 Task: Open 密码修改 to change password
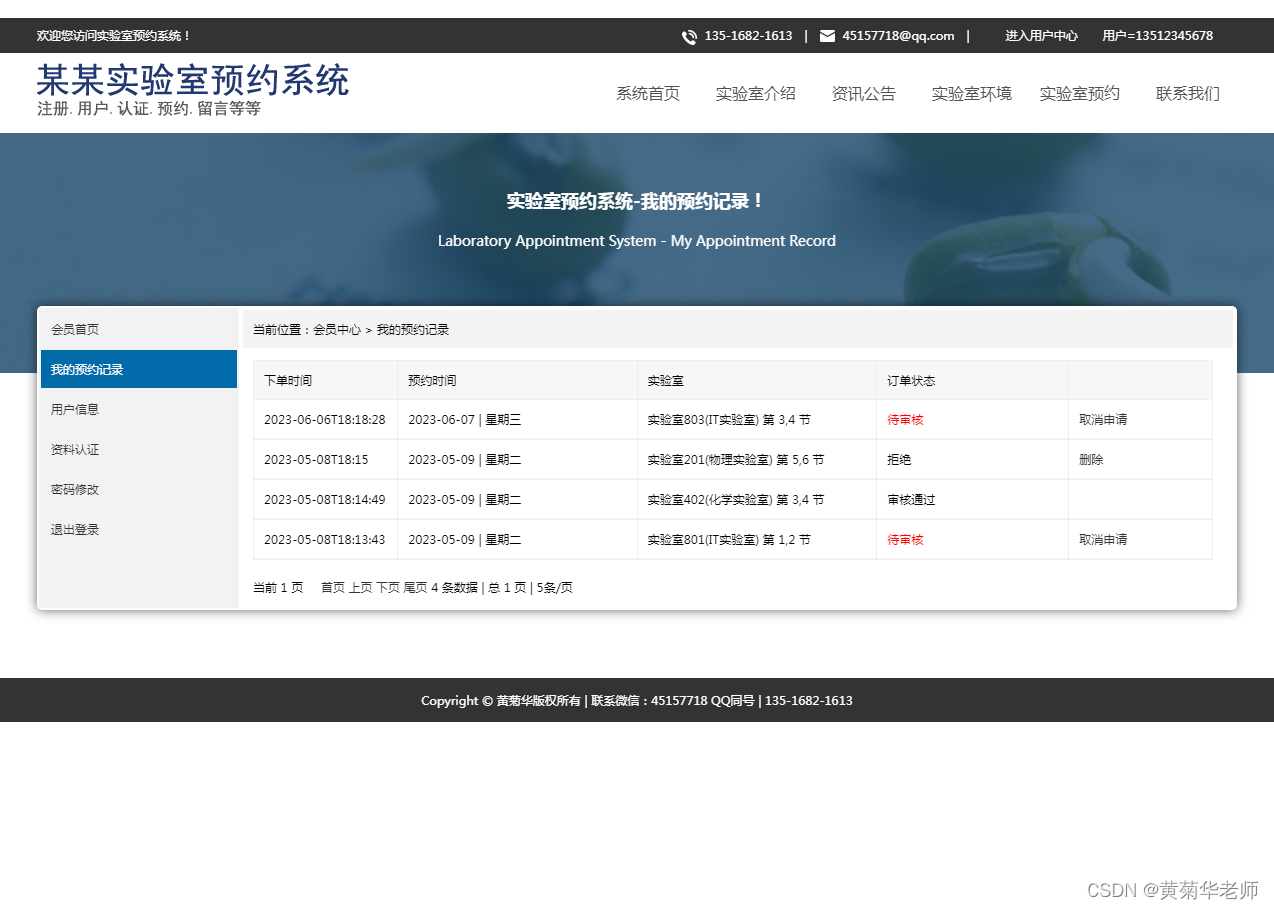(74, 489)
